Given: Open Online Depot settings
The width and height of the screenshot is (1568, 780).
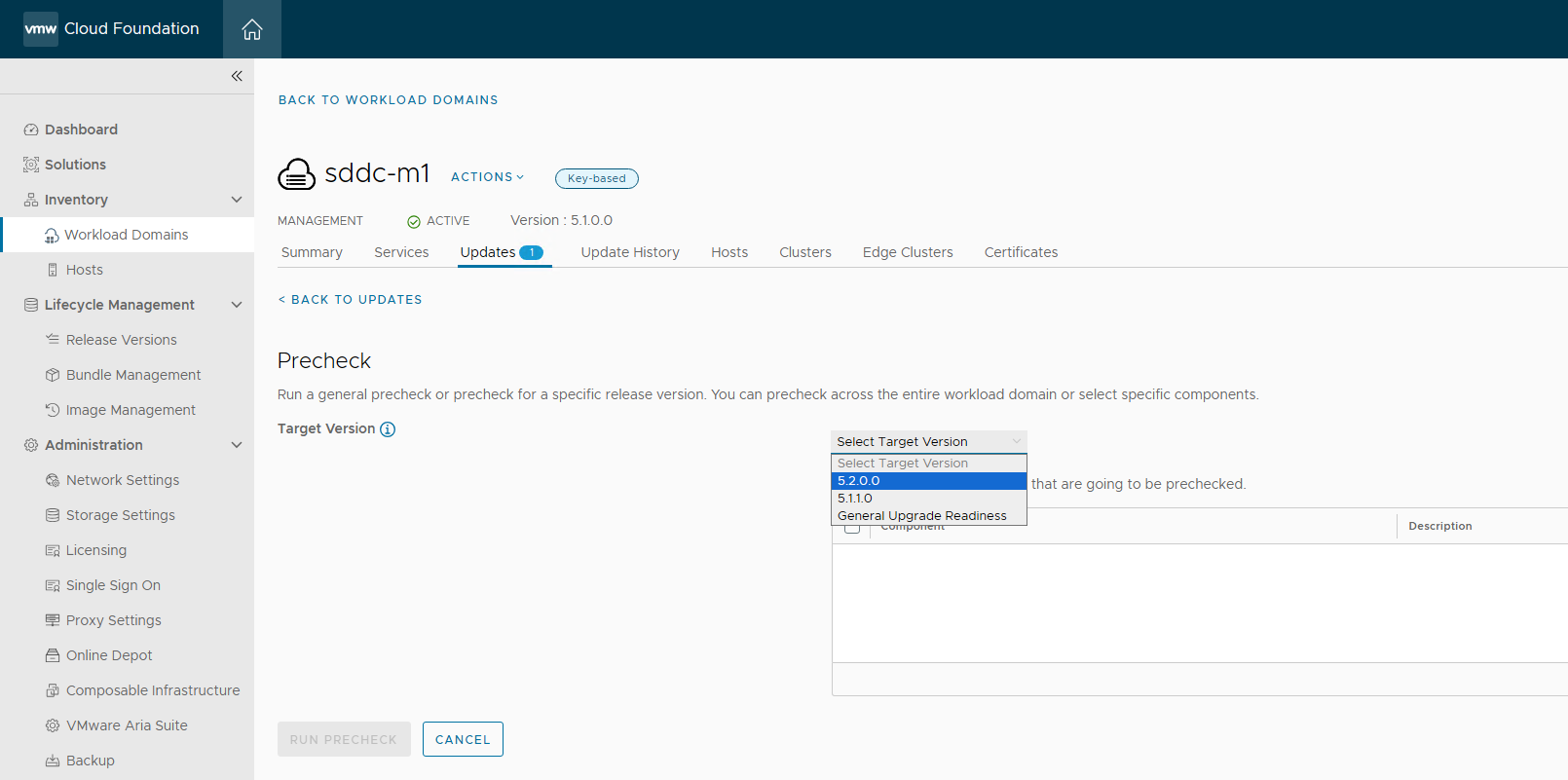Looking at the screenshot, I should point(109,655).
